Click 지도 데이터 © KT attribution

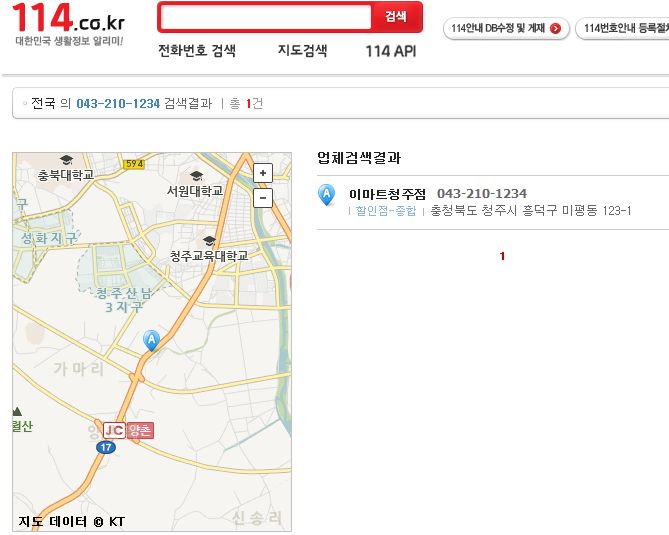tap(71, 521)
